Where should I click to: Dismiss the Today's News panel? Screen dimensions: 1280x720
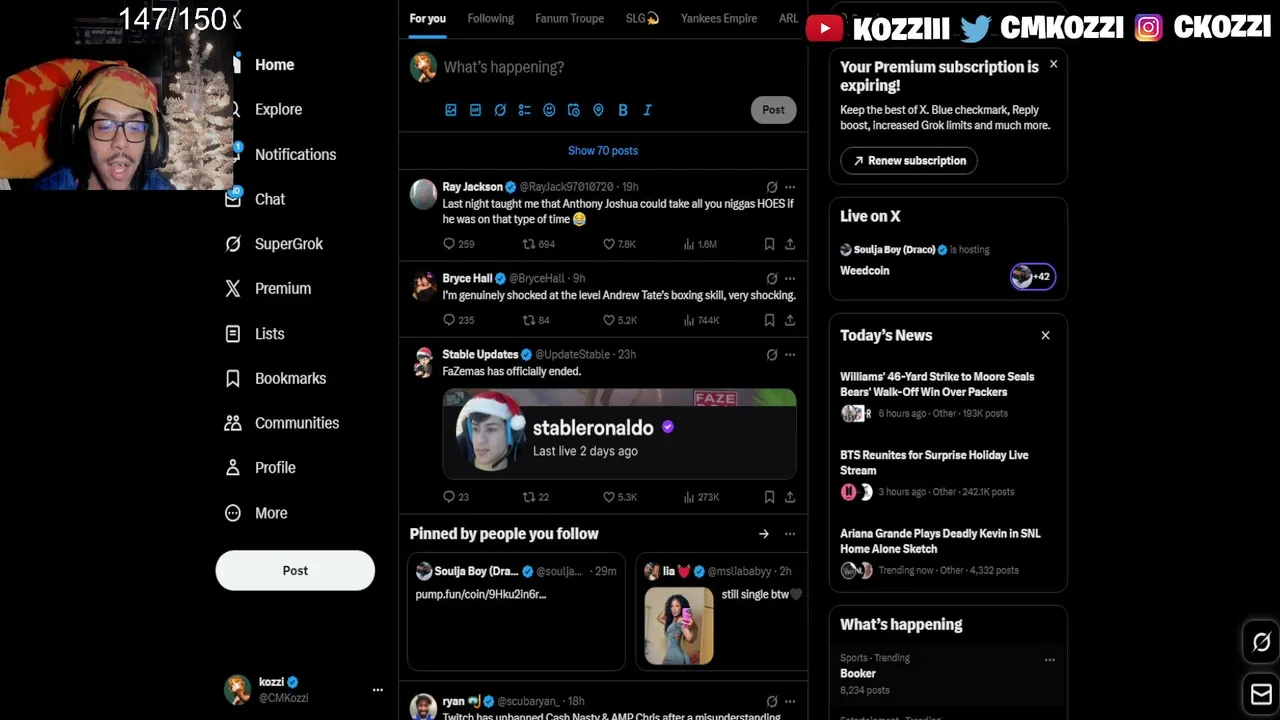click(1046, 336)
